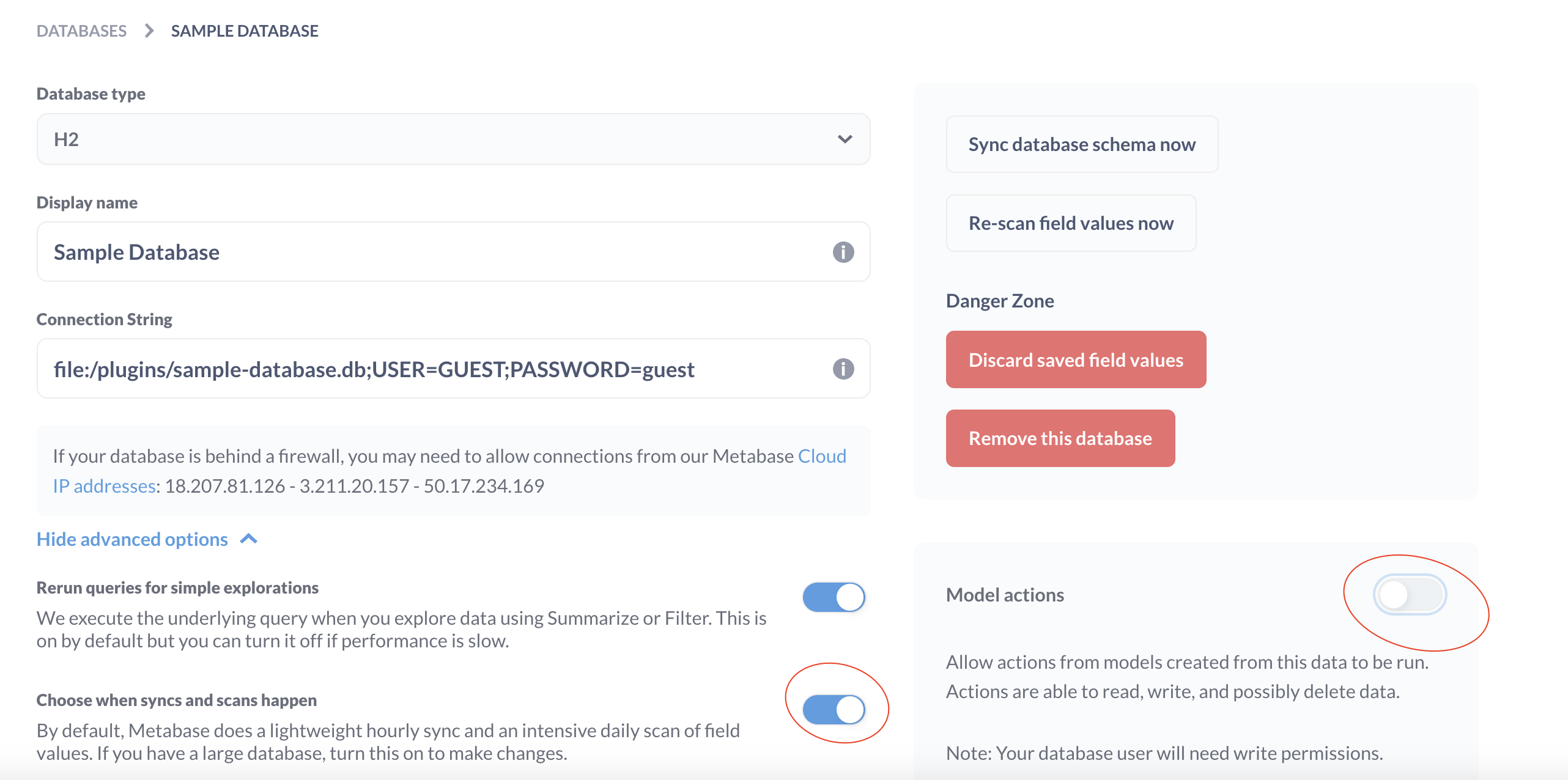Viewport: 1568px width, 780px height.
Task: Click info icon in Display name field
Action: point(843,252)
